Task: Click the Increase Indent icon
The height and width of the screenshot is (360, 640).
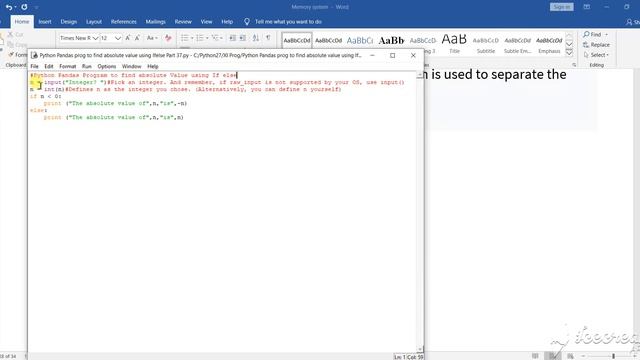Action: coord(243,38)
